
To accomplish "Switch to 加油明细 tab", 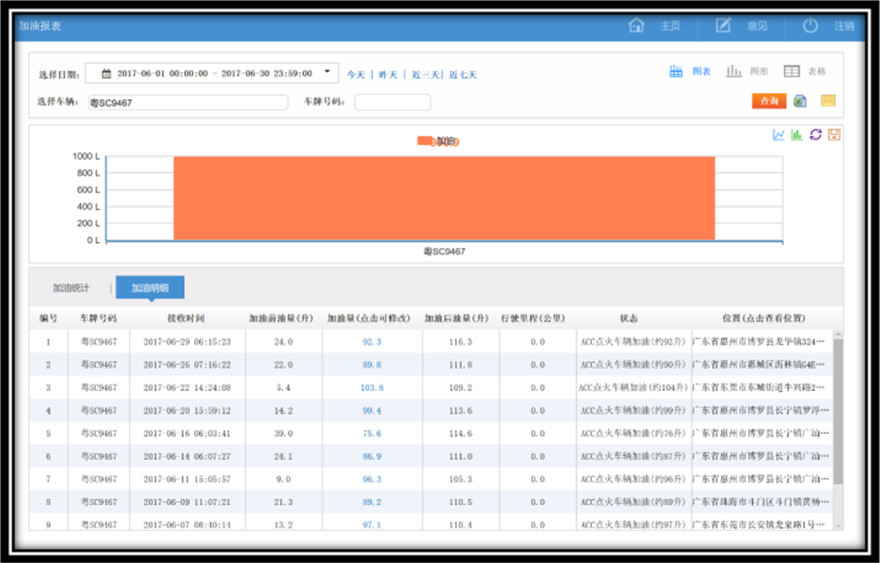I will tap(150, 288).
